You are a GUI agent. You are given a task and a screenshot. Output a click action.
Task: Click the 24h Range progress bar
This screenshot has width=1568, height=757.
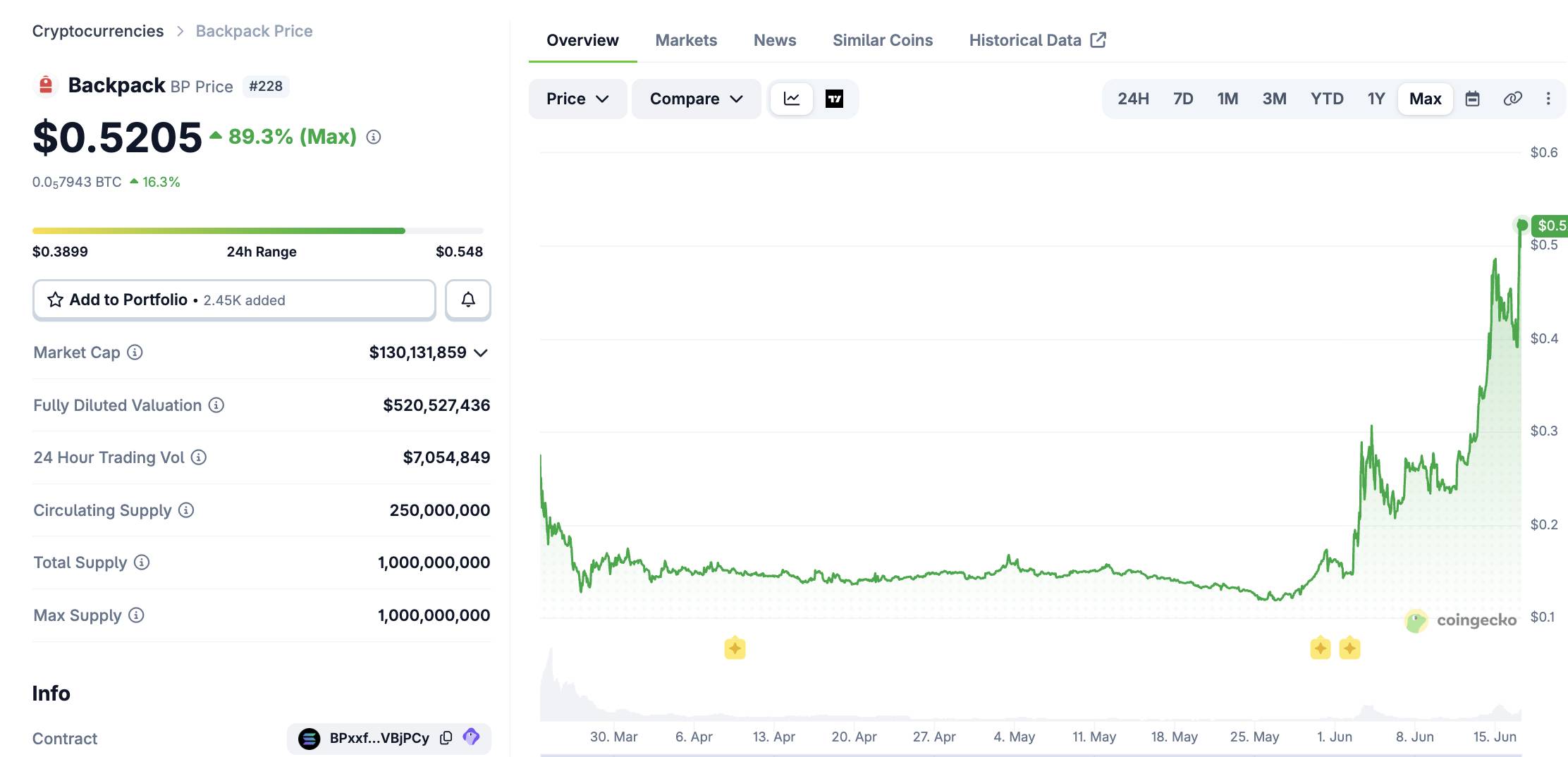(258, 230)
